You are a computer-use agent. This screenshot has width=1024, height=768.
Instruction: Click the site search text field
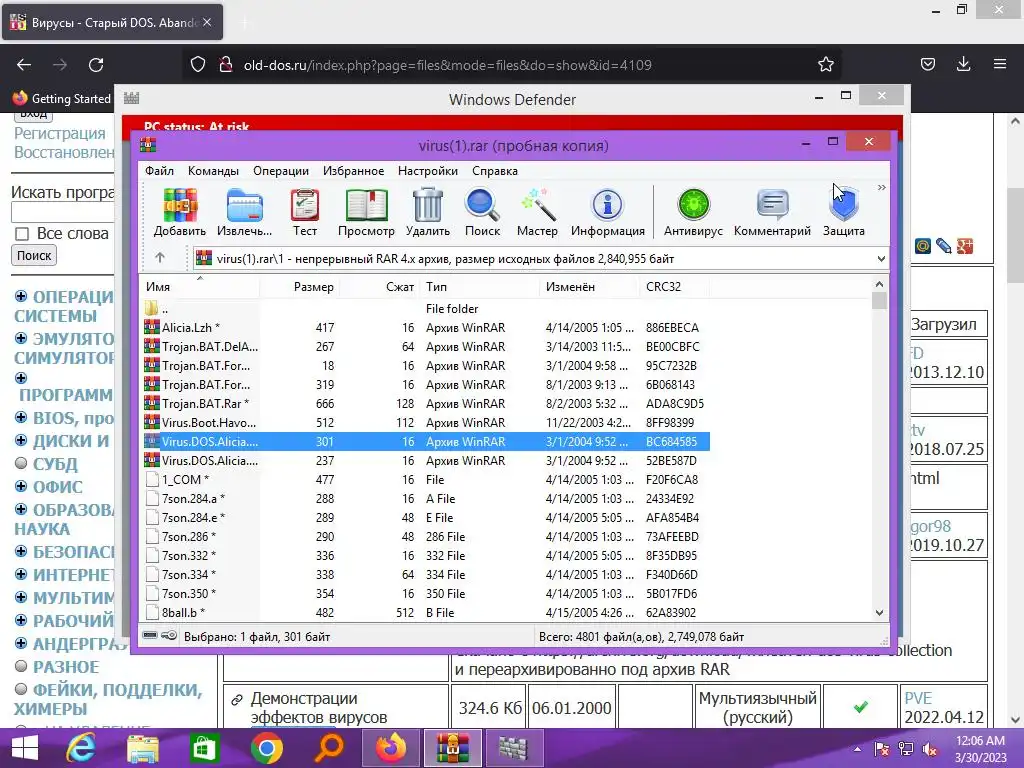point(63,212)
